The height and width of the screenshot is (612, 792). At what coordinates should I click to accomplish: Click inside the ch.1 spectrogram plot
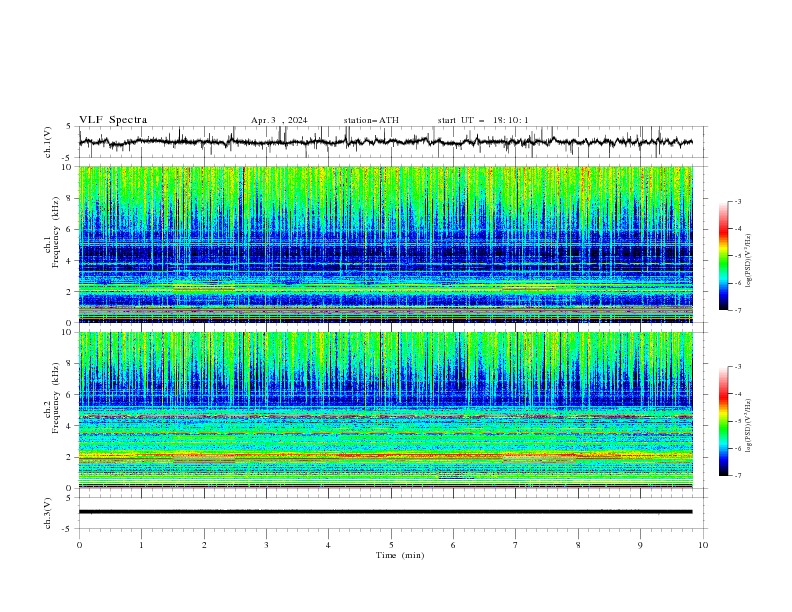pyautogui.click(x=386, y=244)
